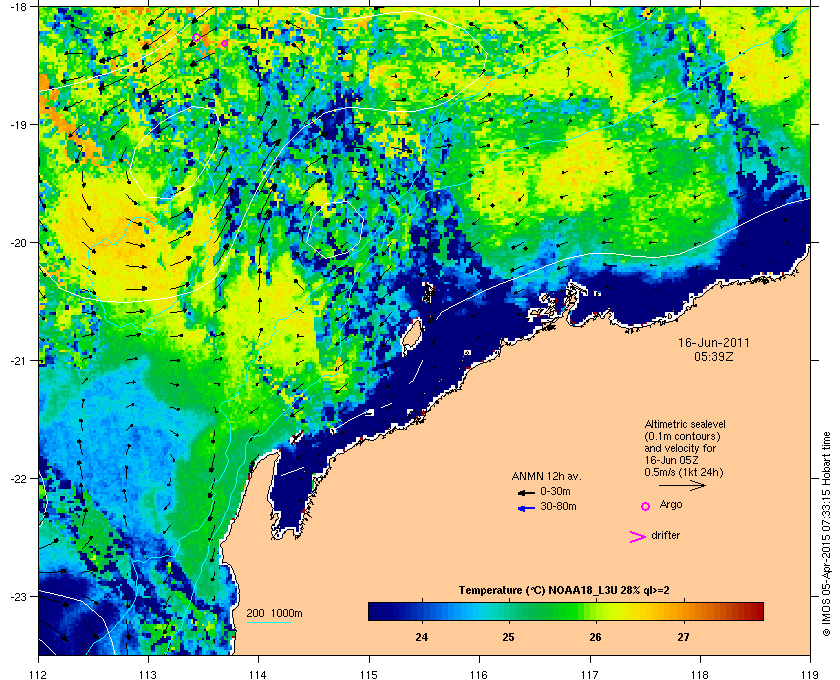Click the 'ANMN 12h av.' label
This screenshot has height=680, width=840.
tap(546, 476)
